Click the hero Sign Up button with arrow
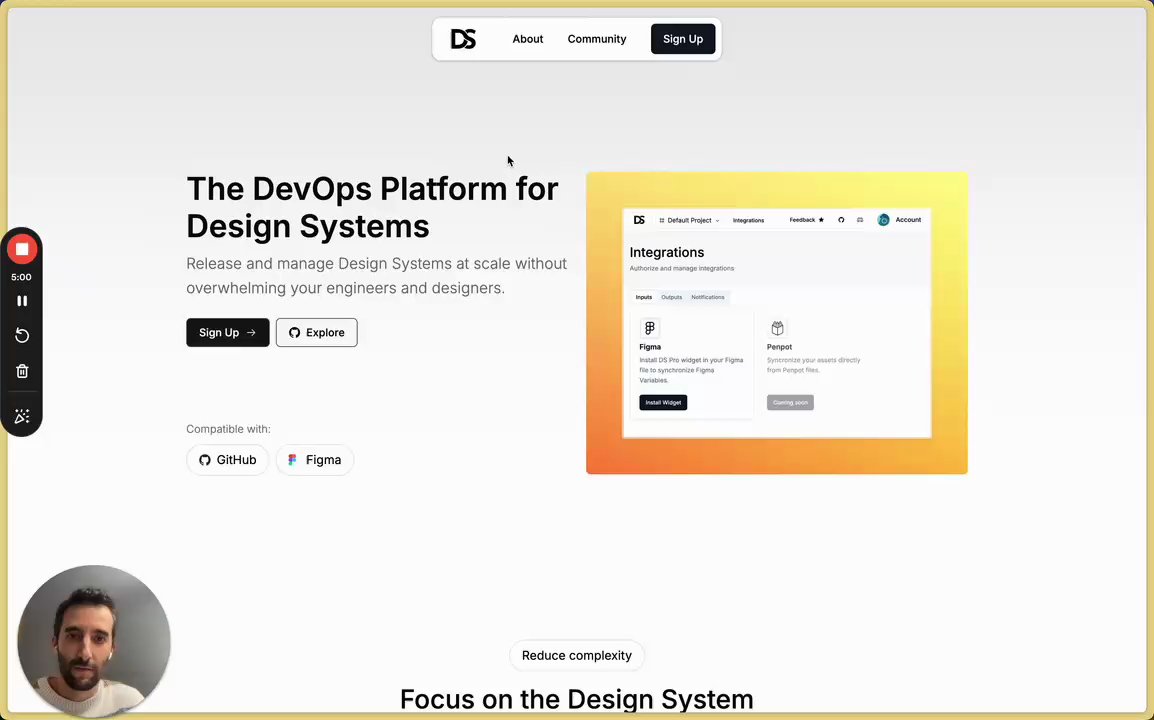Viewport: 1154px width, 720px height. 227,333
